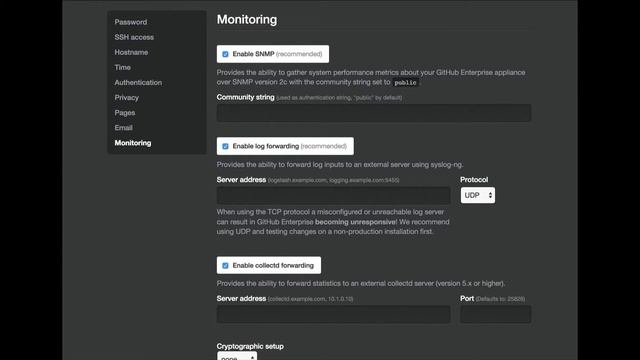Switch to Authentication settings

[138, 82]
